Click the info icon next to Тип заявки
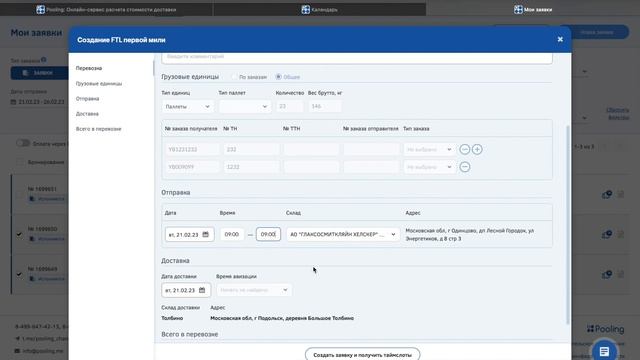The image size is (640, 360). click(44, 60)
